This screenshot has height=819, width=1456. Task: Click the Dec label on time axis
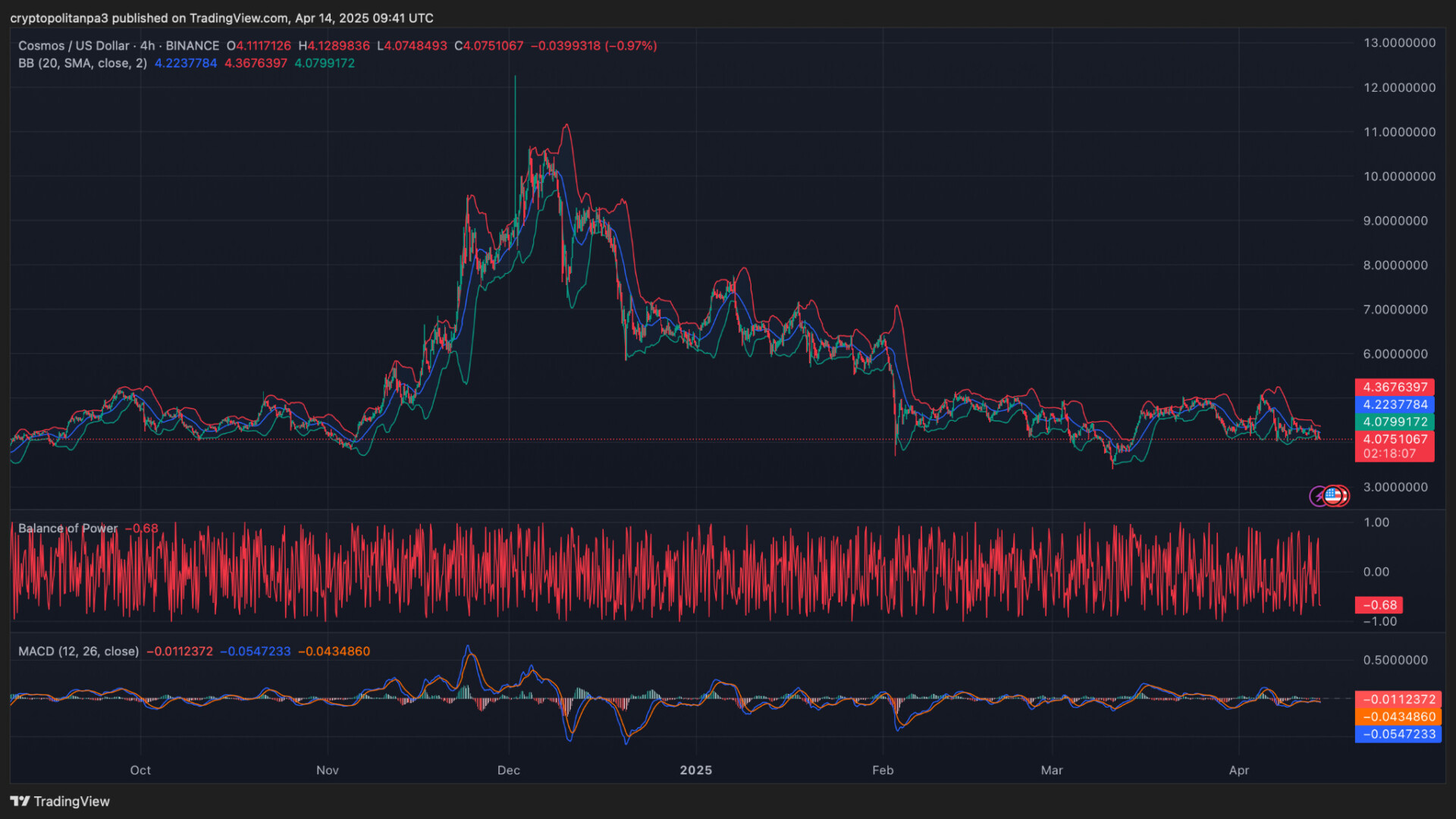(x=508, y=770)
